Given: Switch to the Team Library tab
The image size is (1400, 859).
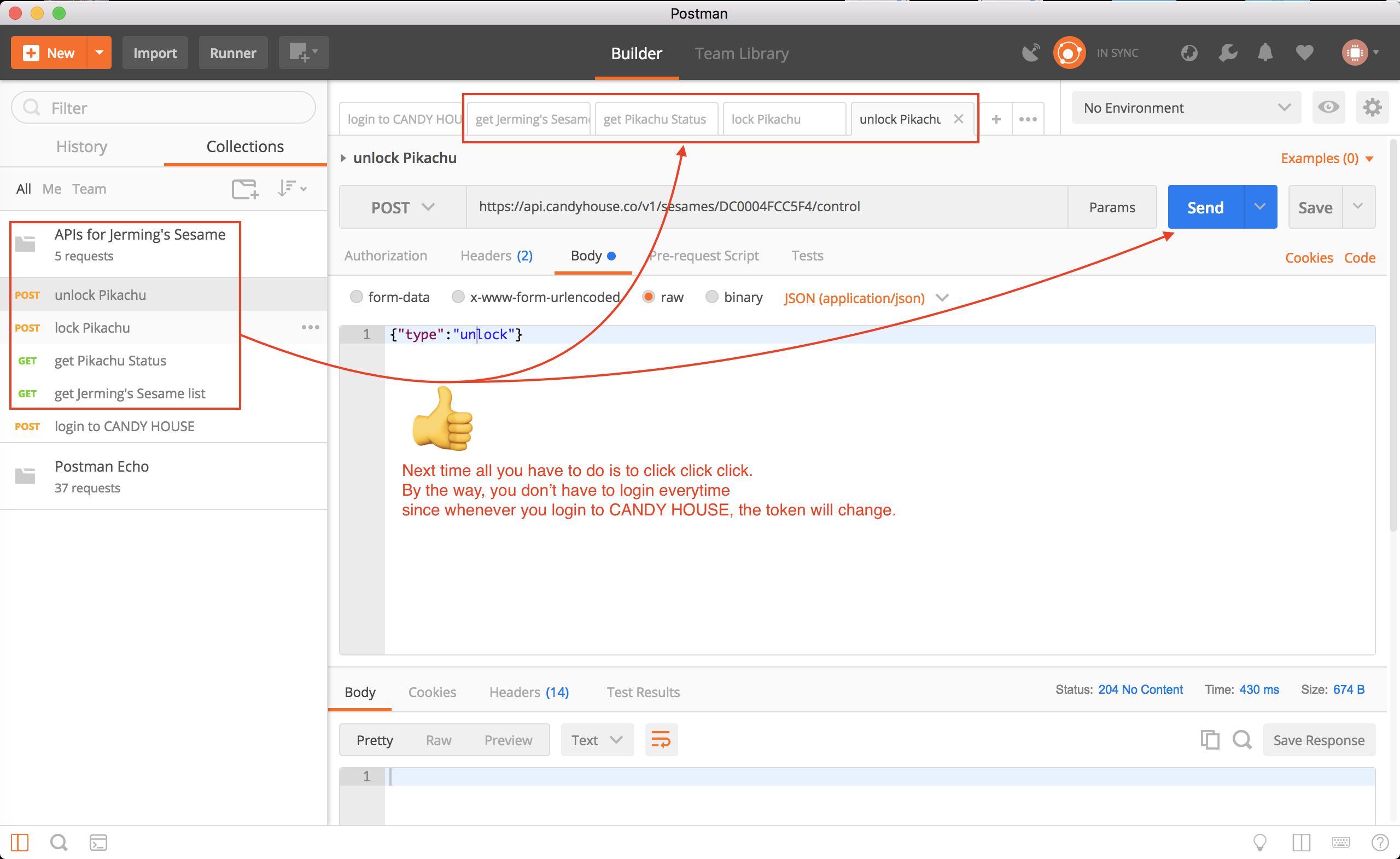Looking at the screenshot, I should click(742, 54).
